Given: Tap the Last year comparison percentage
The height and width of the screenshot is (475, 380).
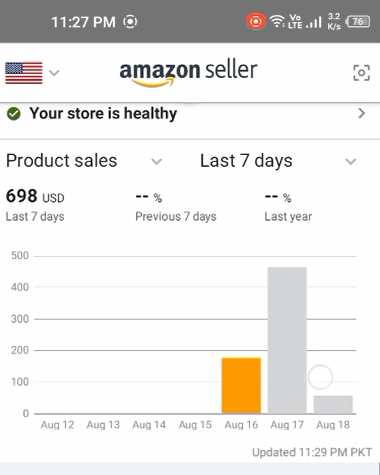Looking at the screenshot, I should click(x=278, y=197).
